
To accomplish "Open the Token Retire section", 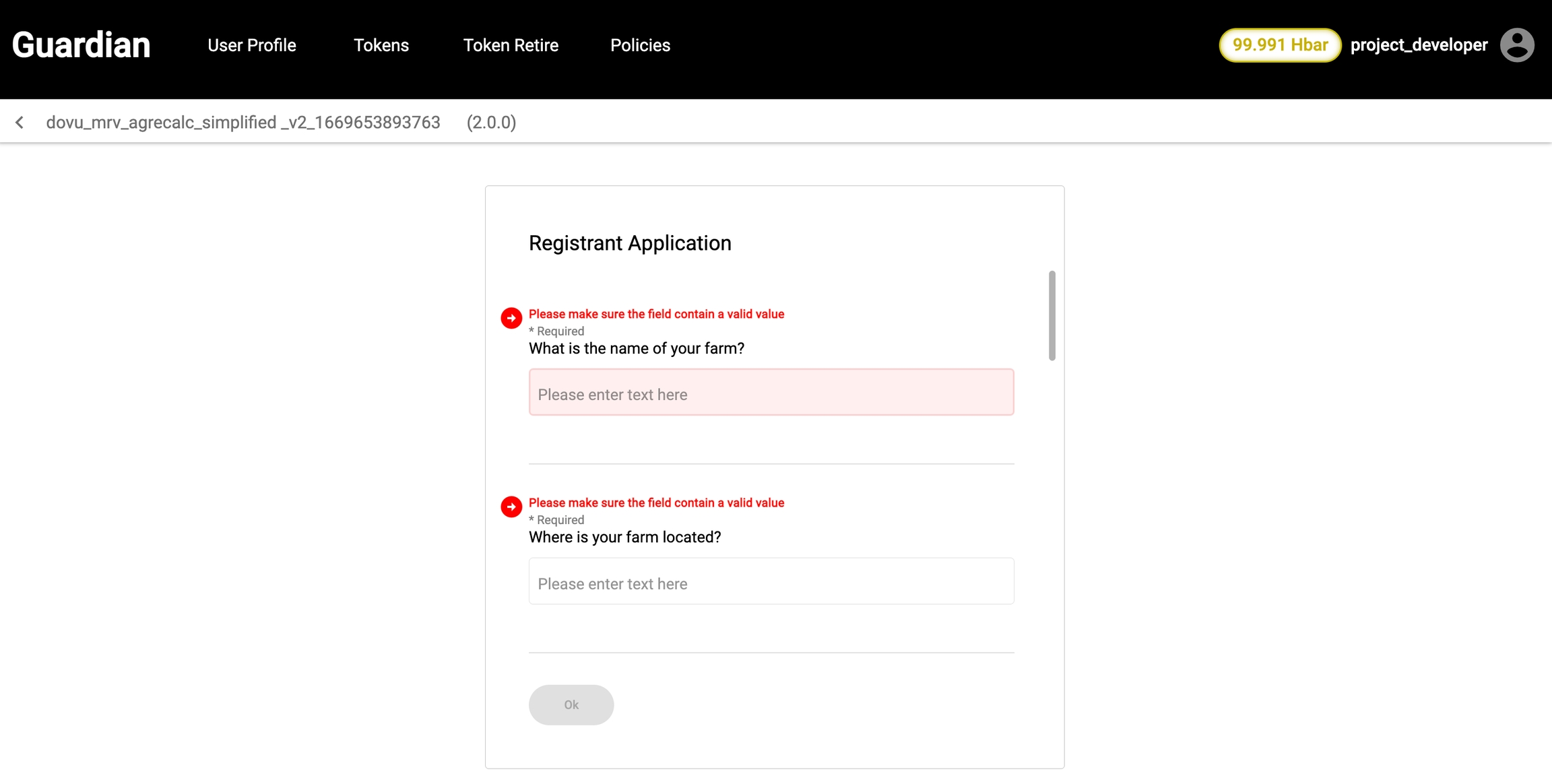I will coord(511,45).
